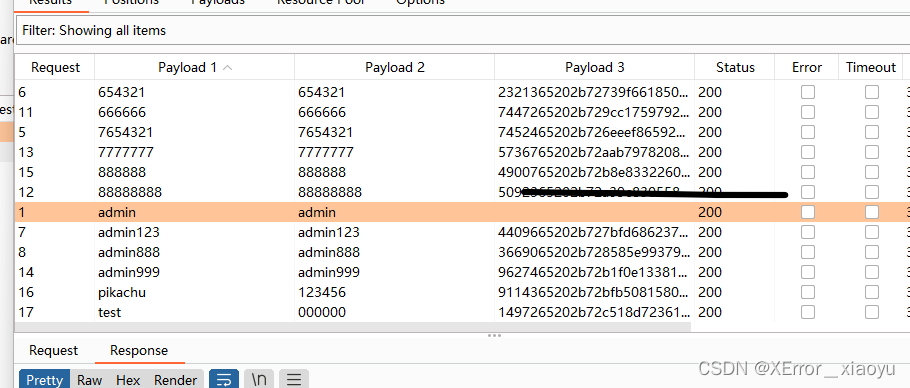The image size is (910, 388).
Task: Tick Error checkbox for request 6
Action: click(807, 92)
